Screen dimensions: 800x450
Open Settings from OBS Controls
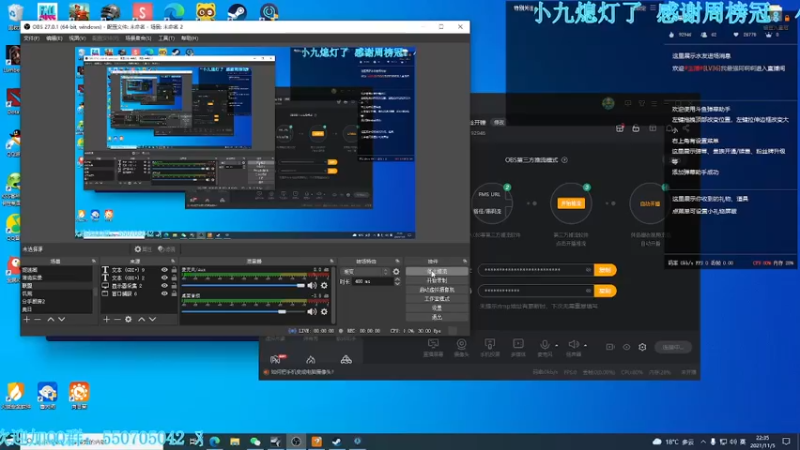[x=437, y=308]
